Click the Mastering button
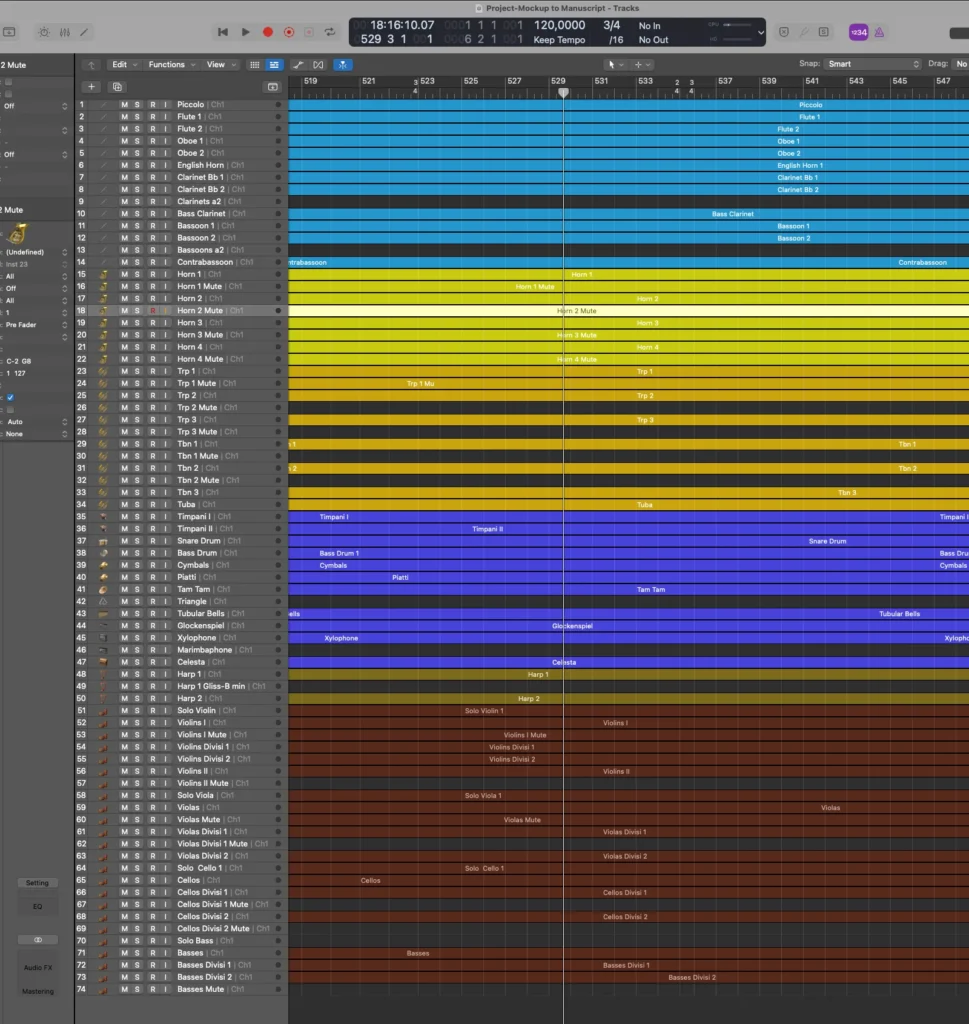This screenshot has height=1024, width=969. pos(37,991)
